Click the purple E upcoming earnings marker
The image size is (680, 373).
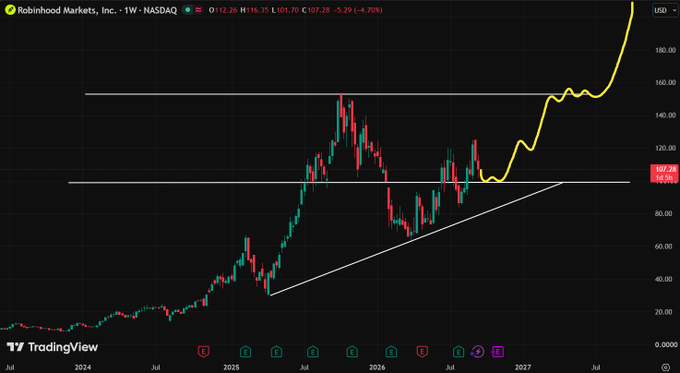(x=497, y=351)
